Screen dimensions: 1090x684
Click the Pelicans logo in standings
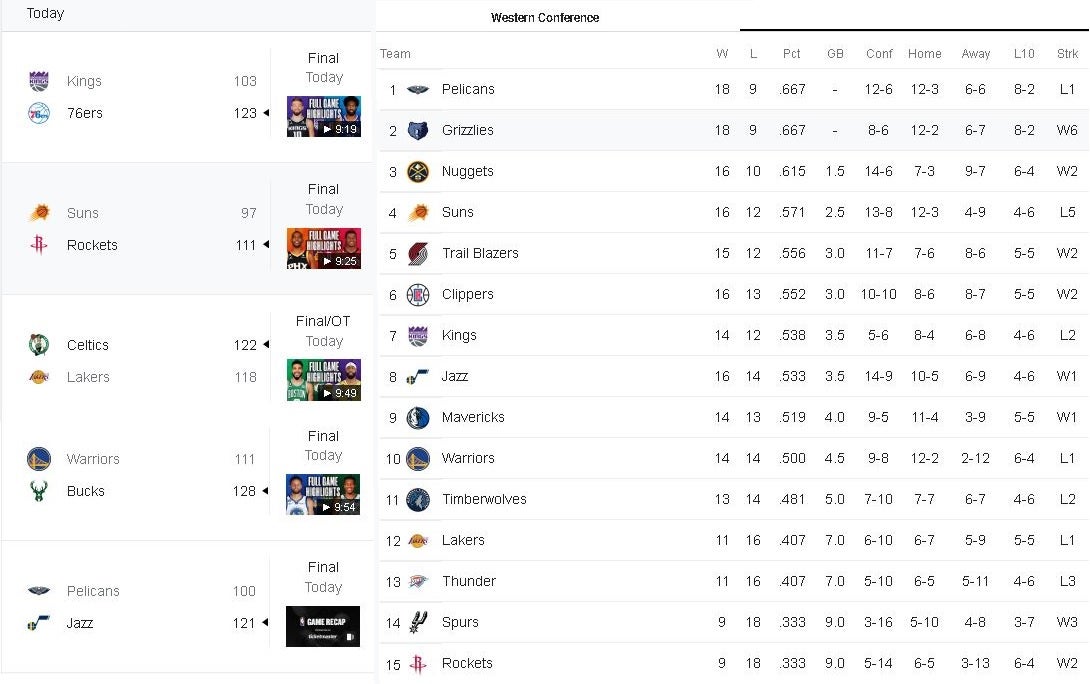click(418, 90)
